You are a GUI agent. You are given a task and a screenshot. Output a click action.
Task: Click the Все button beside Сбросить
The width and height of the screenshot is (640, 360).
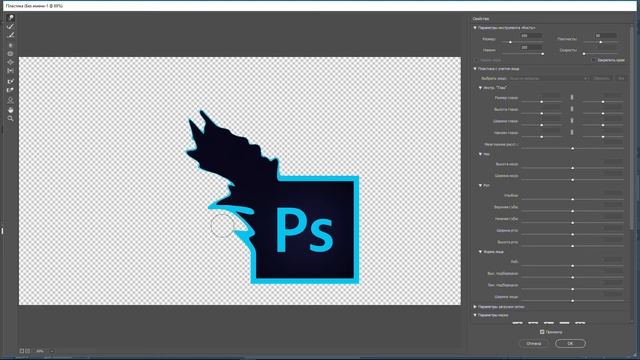pyautogui.click(x=621, y=78)
